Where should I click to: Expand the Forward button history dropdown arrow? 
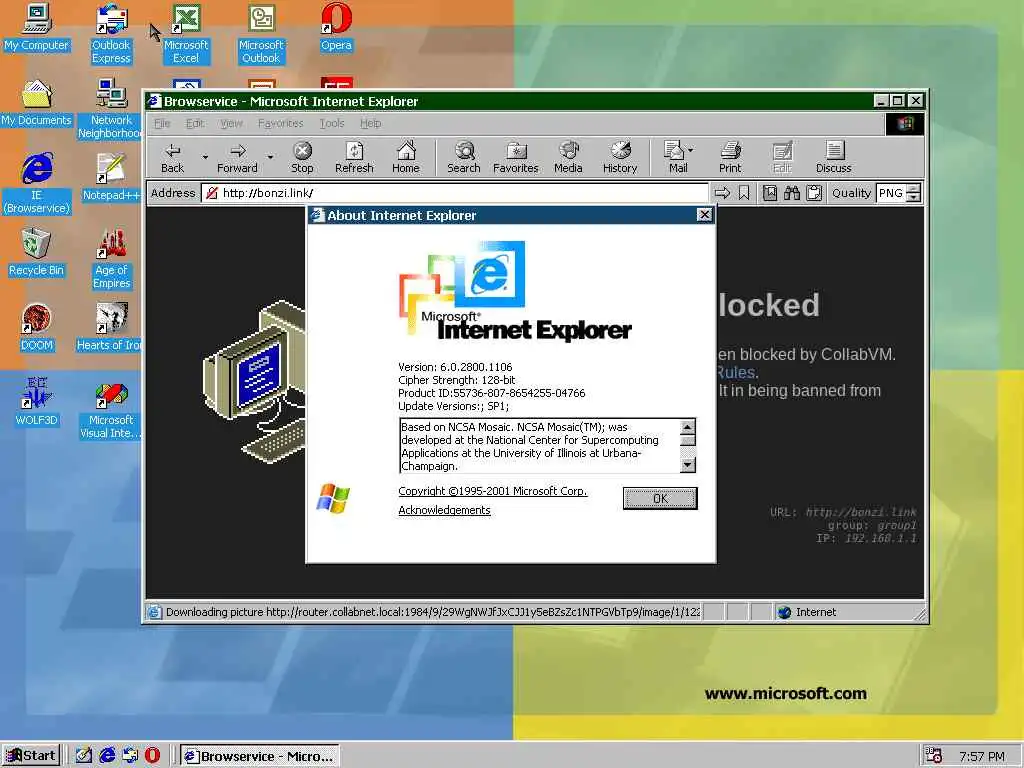click(270, 157)
